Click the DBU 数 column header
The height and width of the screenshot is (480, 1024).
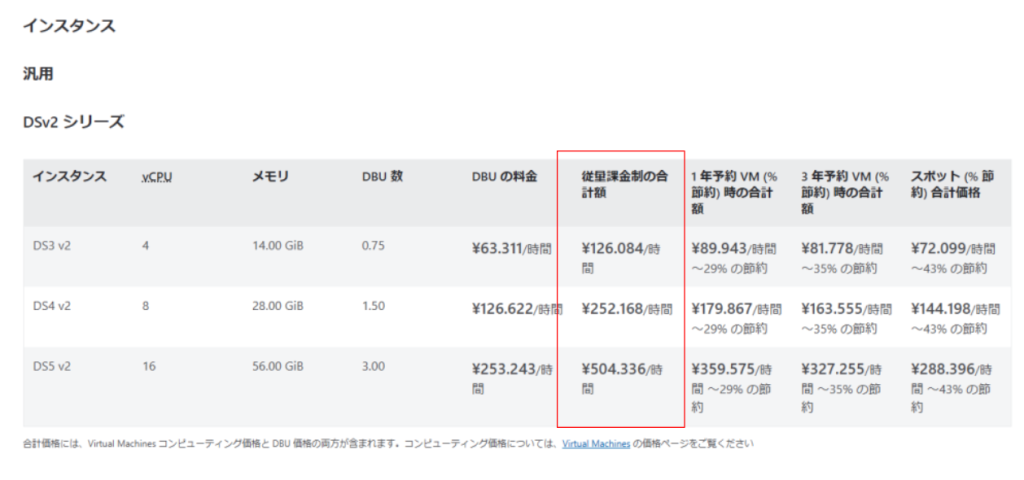point(382,177)
